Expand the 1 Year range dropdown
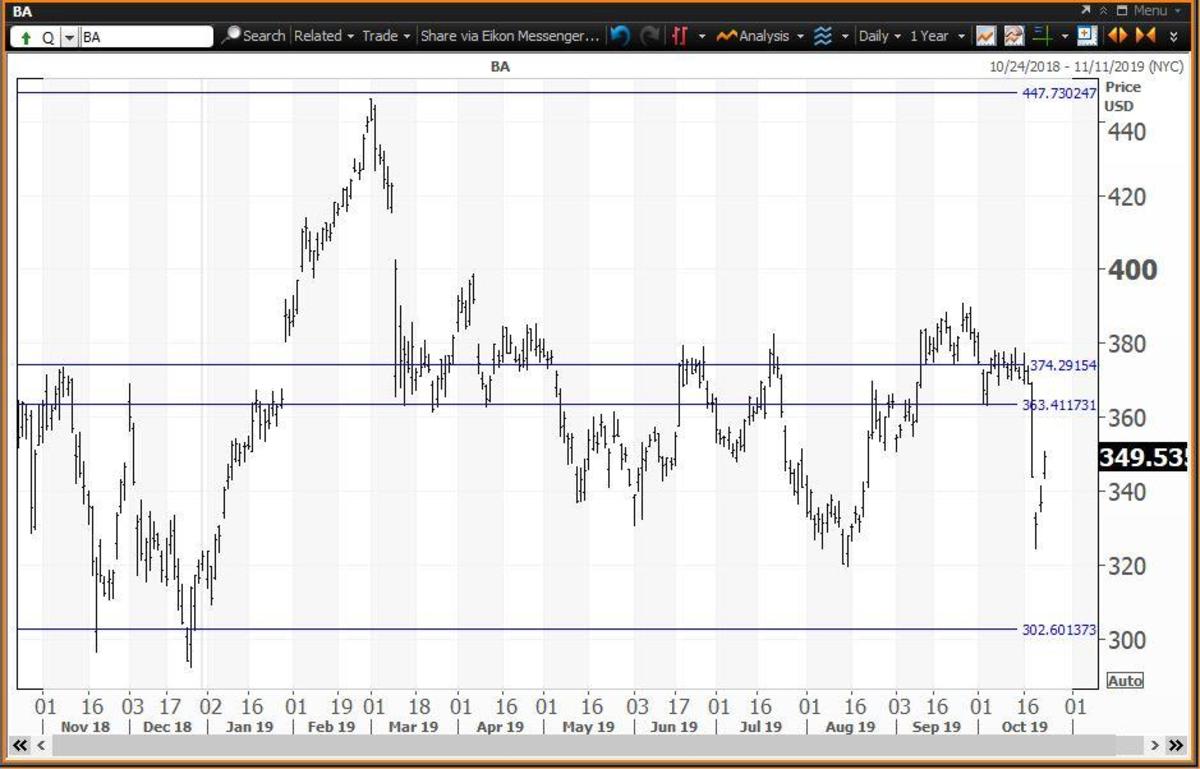Viewport: 1200px width, 769px height. point(937,36)
